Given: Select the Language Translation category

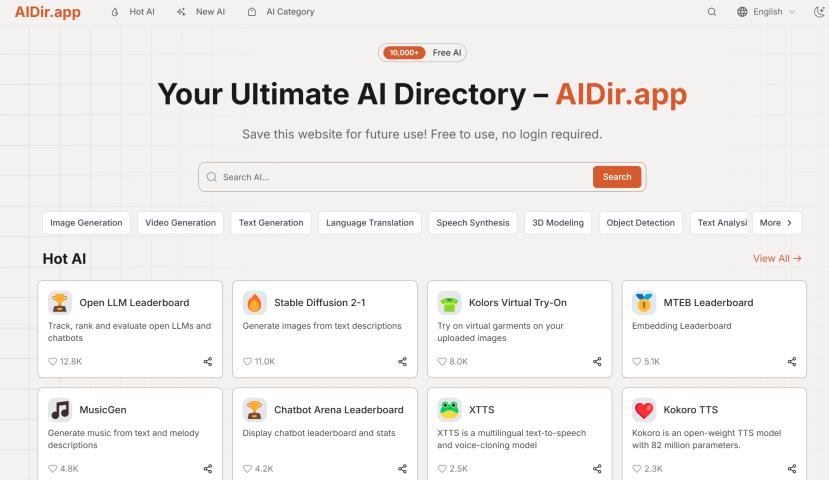Looking at the screenshot, I should 370,223.
